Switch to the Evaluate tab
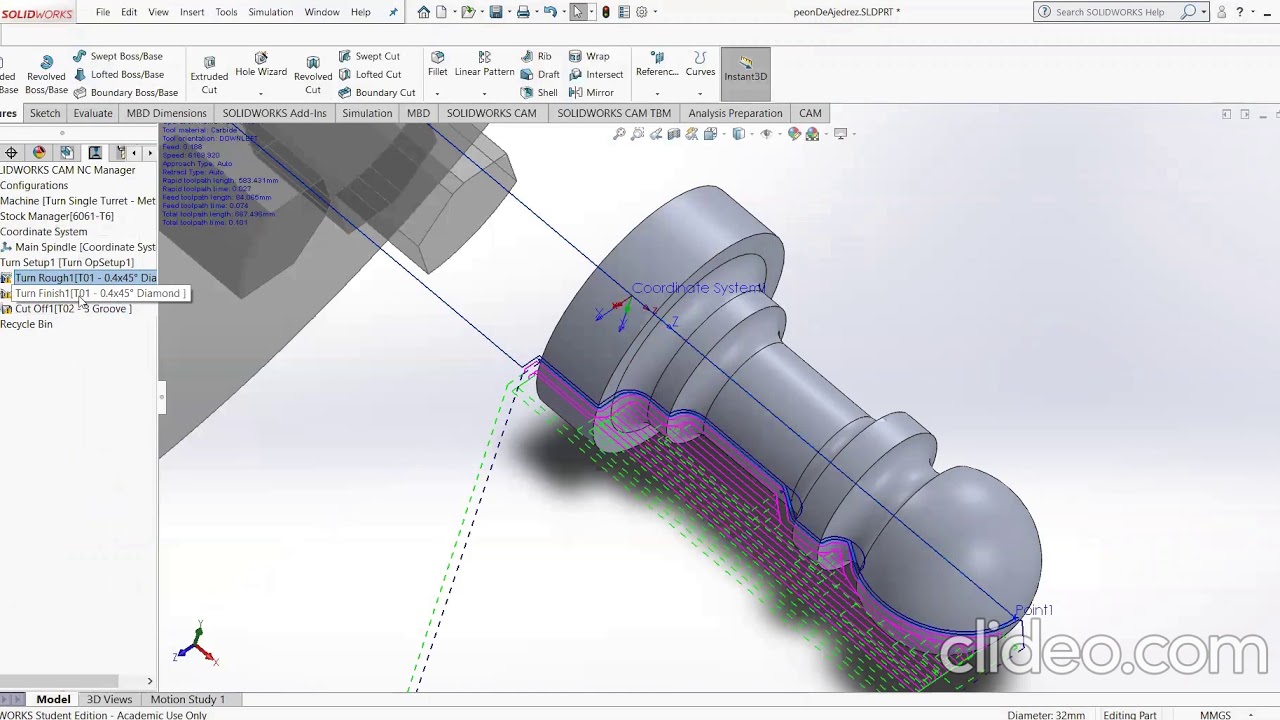The image size is (1280, 720). pyautogui.click(x=93, y=113)
